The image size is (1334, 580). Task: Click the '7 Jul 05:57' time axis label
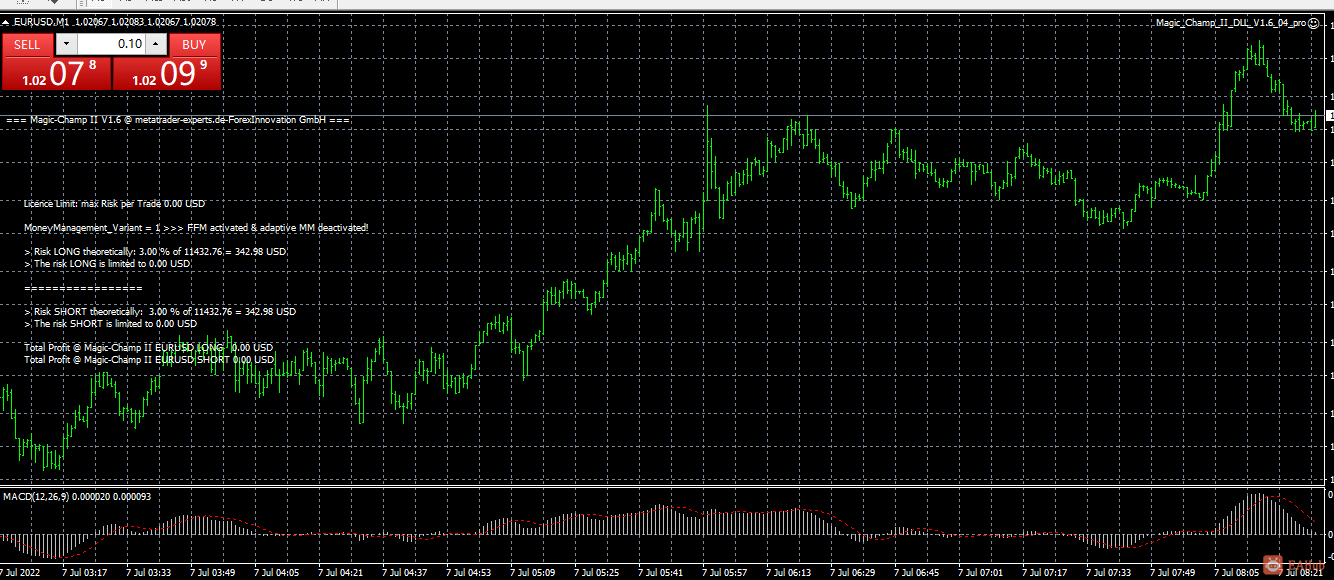point(725,573)
